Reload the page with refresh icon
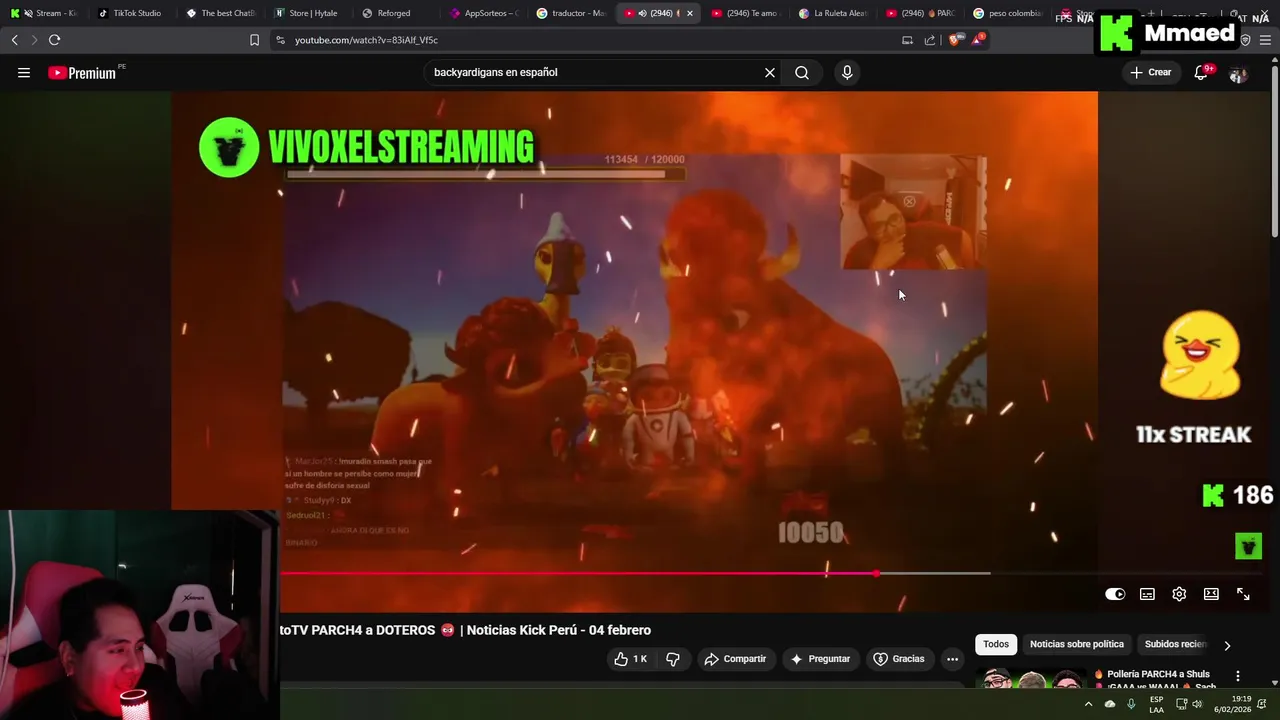This screenshot has width=1280, height=720. 54,40
